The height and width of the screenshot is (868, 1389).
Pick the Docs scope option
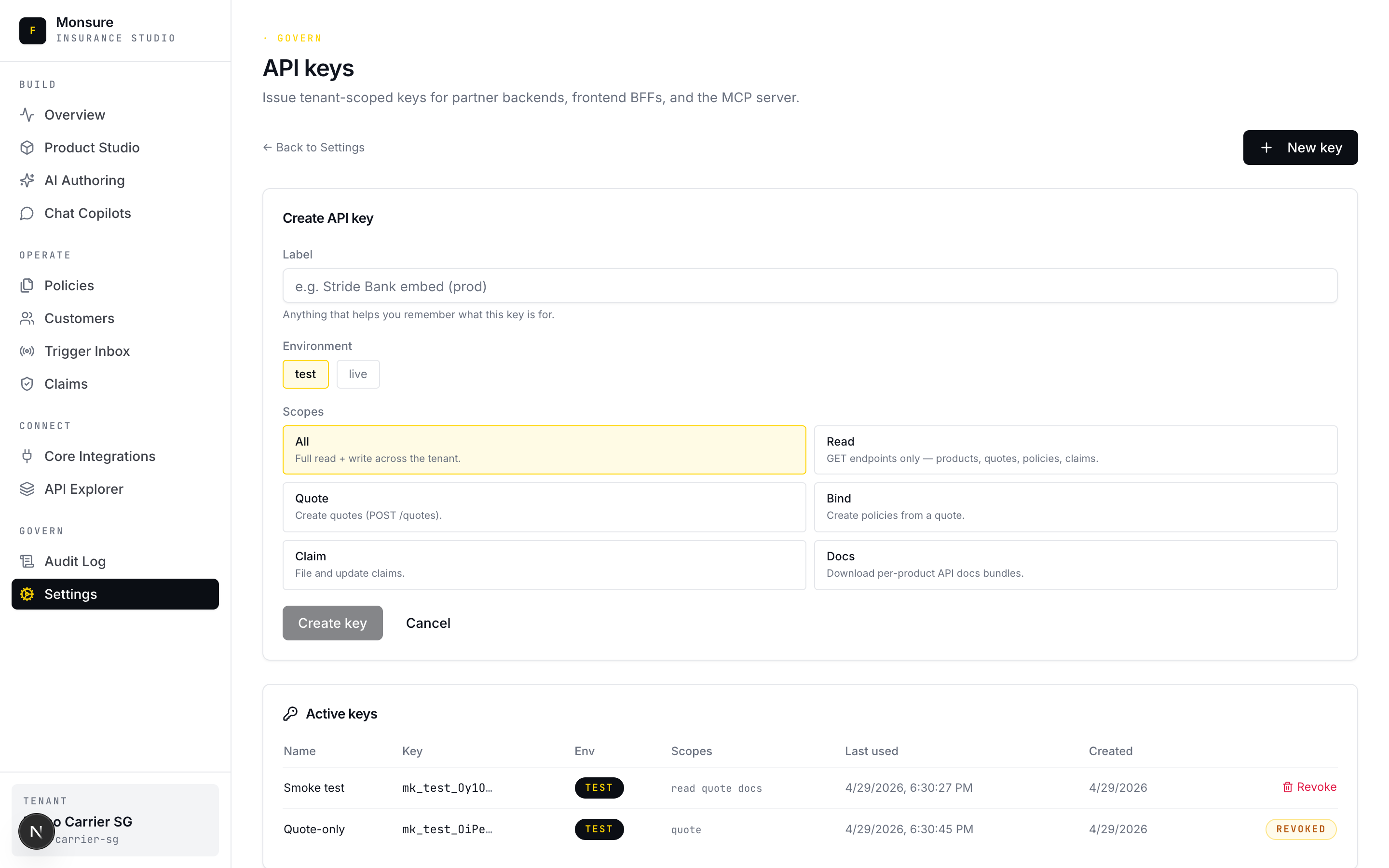click(1075, 564)
